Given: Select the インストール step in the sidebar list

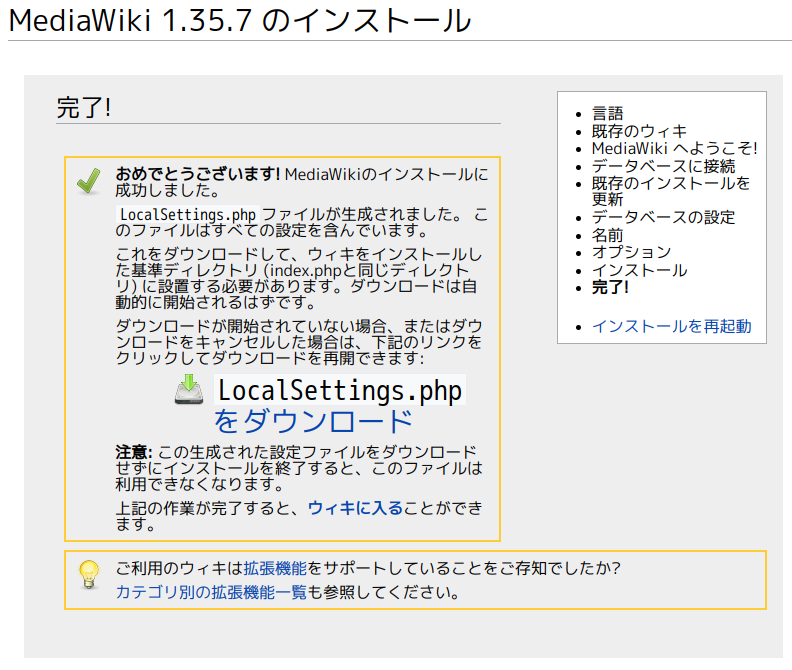Looking at the screenshot, I should point(639,270).
